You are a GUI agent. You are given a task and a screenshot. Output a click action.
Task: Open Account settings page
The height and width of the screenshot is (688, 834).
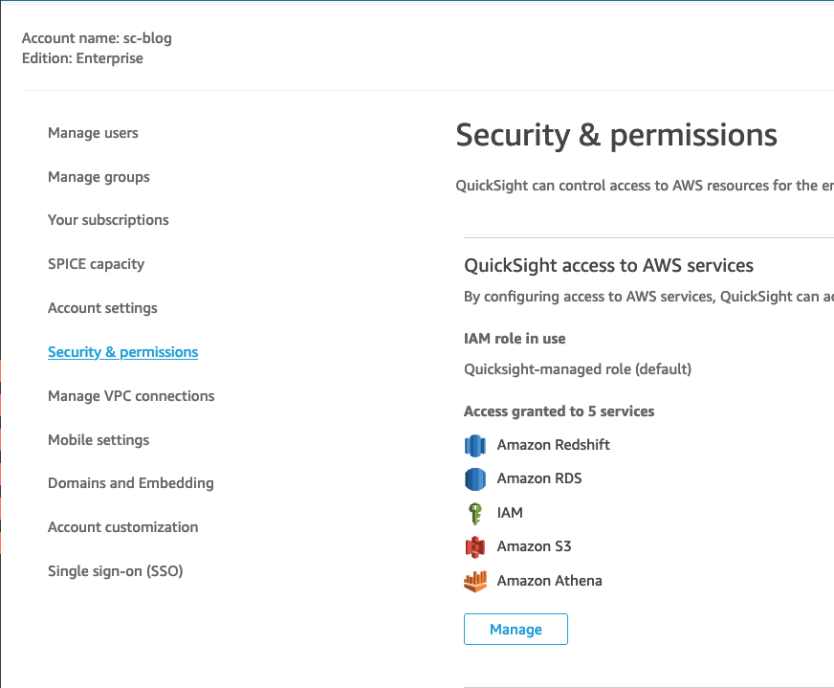pos(102,307)
